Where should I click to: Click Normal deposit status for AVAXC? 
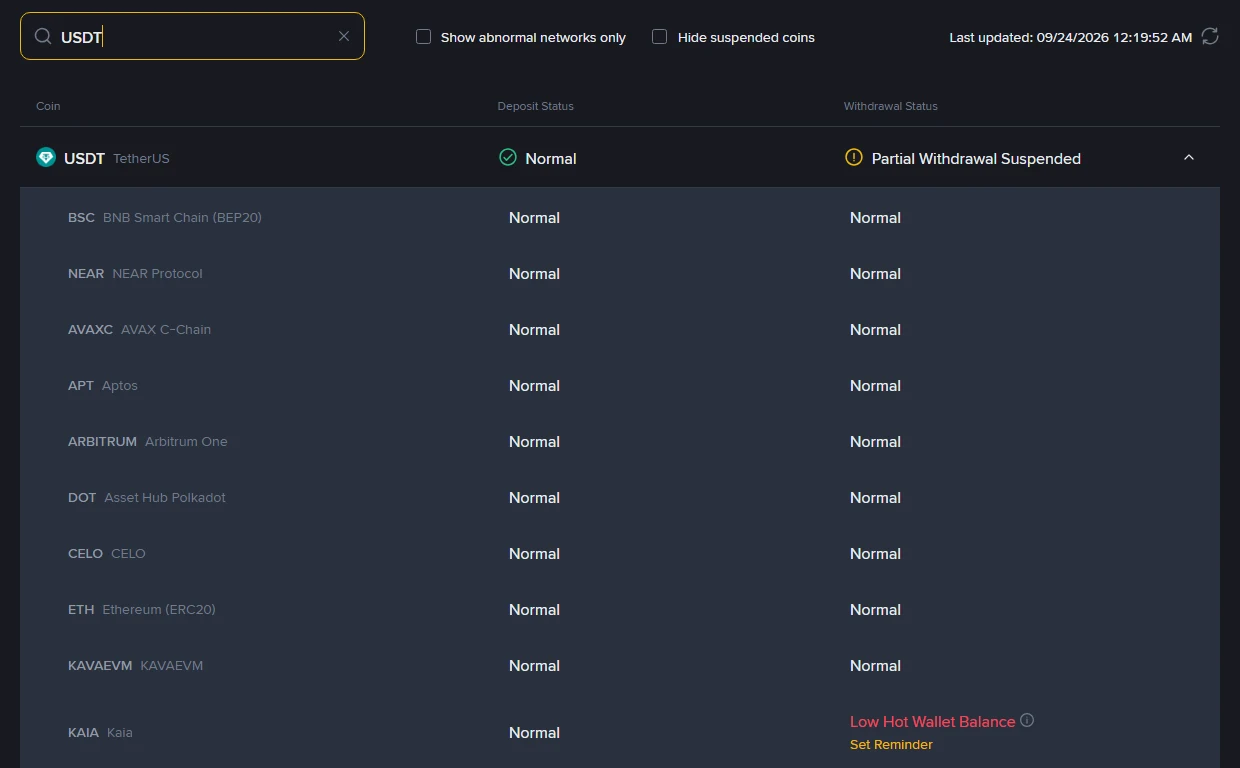(x=534, y=329)
